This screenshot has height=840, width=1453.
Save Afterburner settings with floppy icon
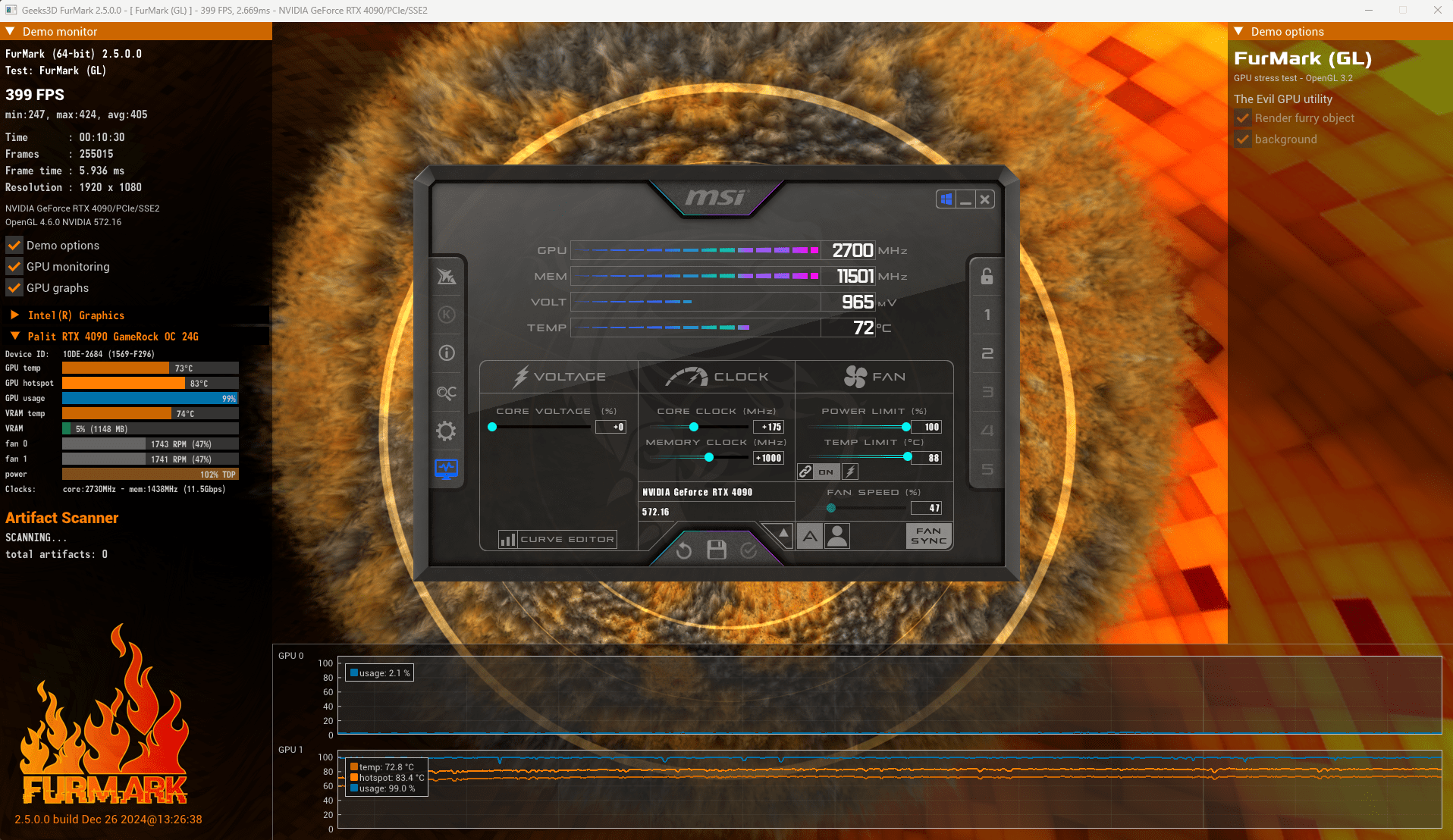pos(717,550)
